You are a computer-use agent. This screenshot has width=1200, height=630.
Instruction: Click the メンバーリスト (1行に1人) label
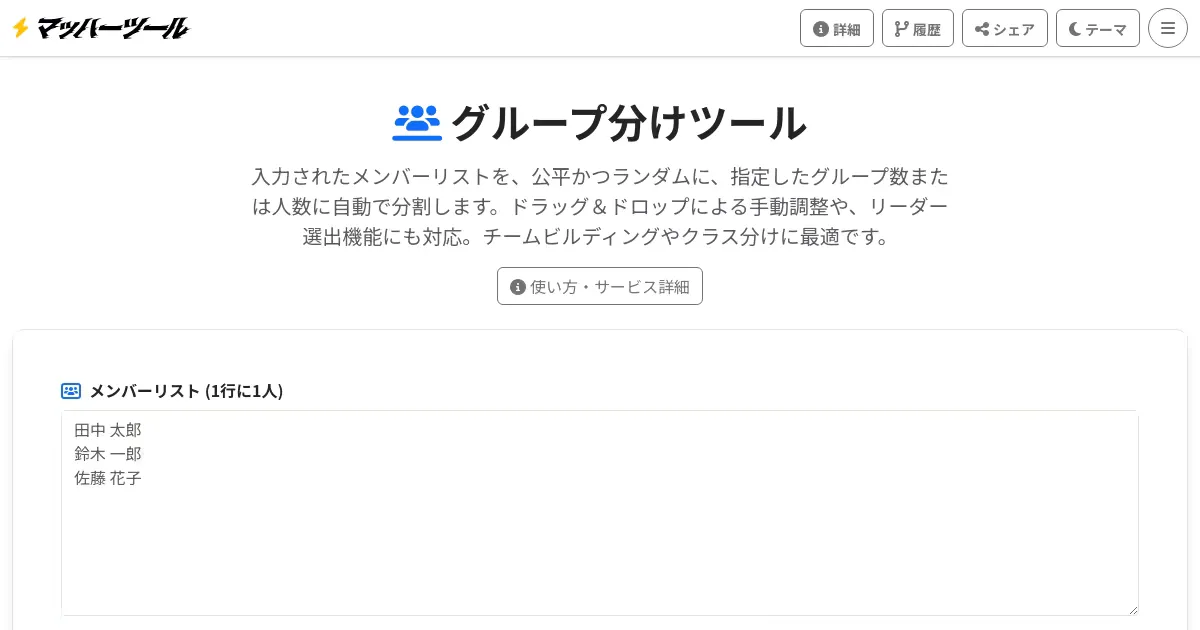tap(187, 391)
